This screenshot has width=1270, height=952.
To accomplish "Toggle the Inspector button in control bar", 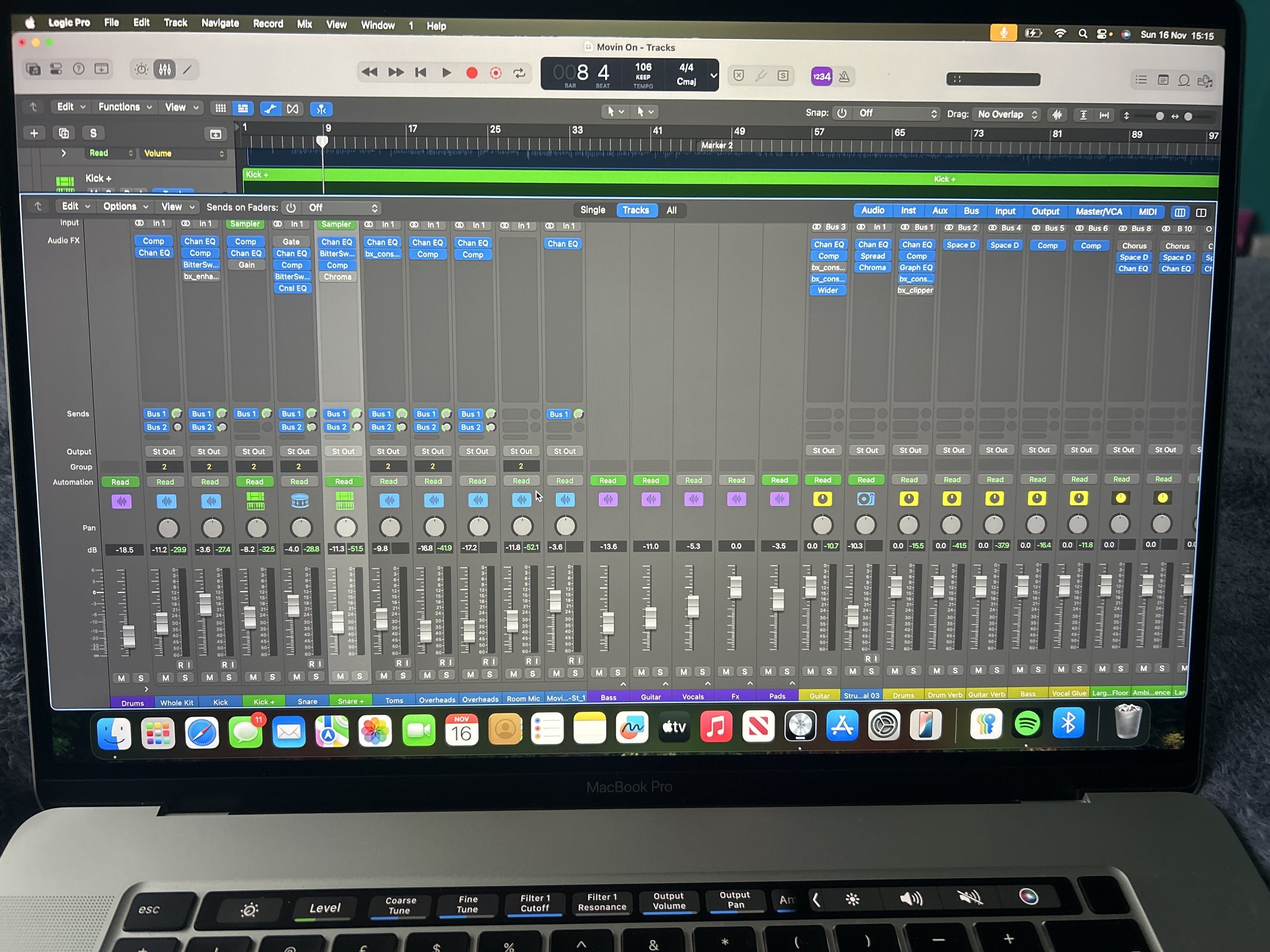I will 56,70.
